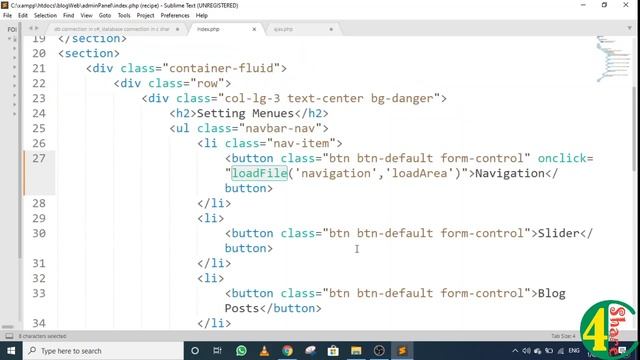Open network signal tray icon

[x=561, y=351]
